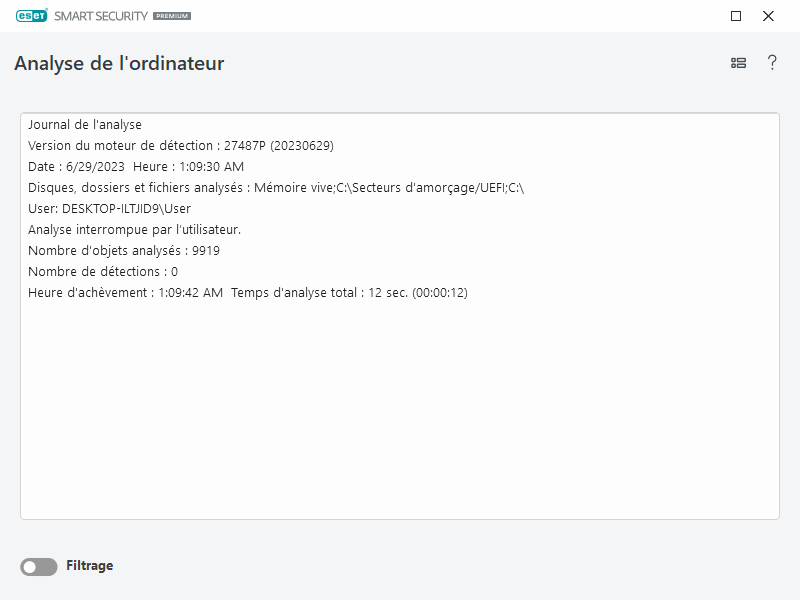800x600 pixels.
Task: Enable the Filtrage toggle switch
Action: [39, 566]
